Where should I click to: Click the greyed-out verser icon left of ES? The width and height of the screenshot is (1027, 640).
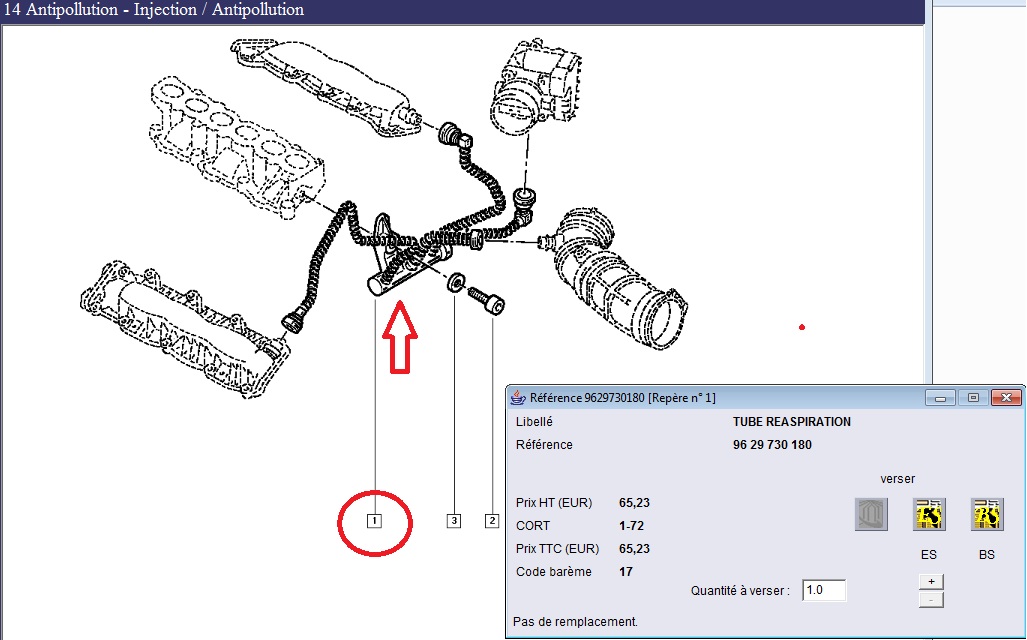coord(870,514)
